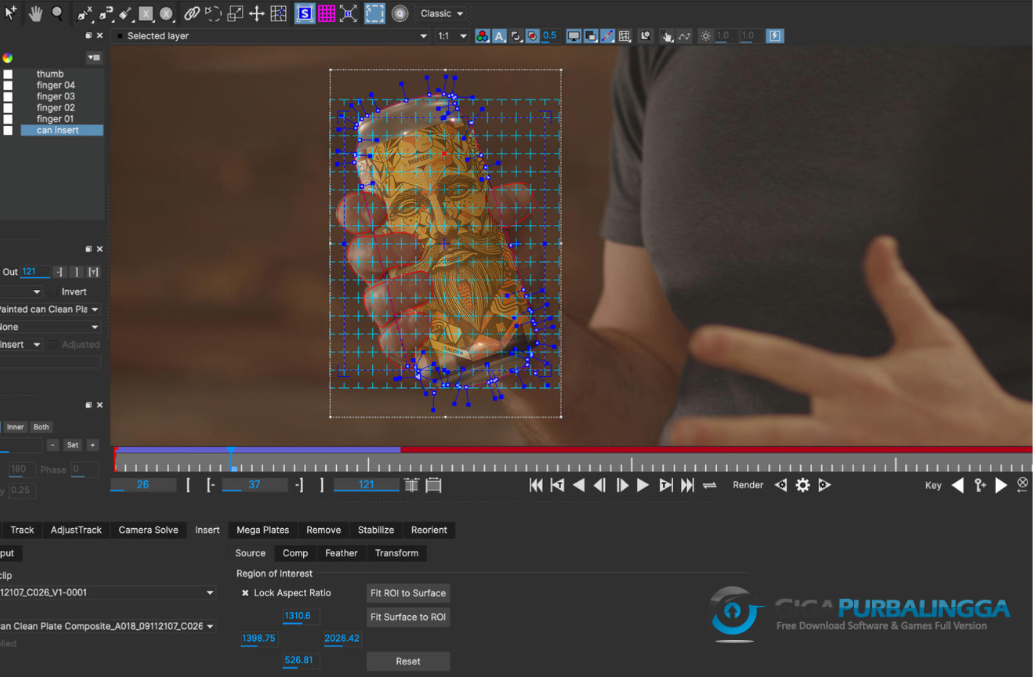
Task: Select the Zoom magnifier tool
Action: tap(57, 13)
